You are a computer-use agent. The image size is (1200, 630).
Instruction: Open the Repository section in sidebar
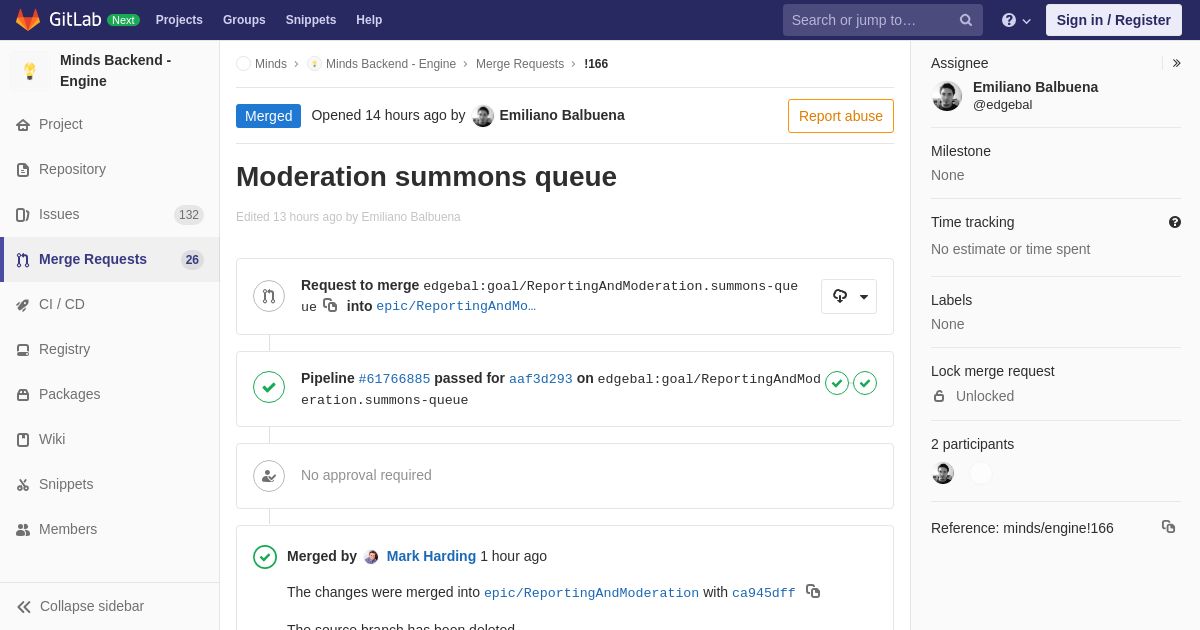coord(110,169)
